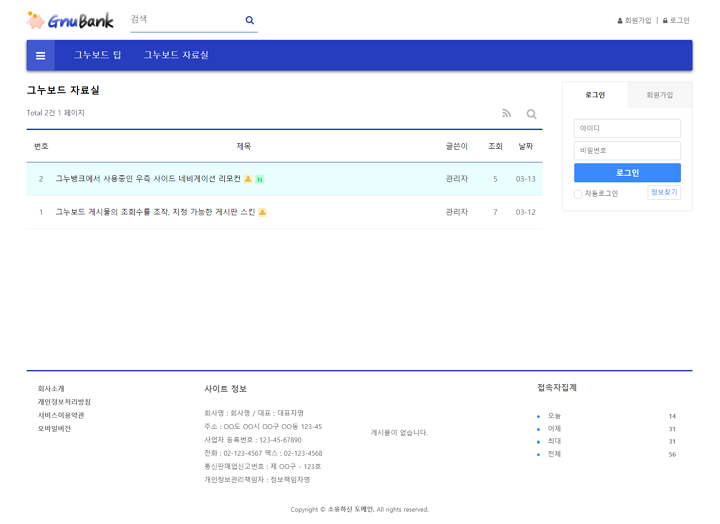Open the 그누보드 자료실 menu

(176, 56)
